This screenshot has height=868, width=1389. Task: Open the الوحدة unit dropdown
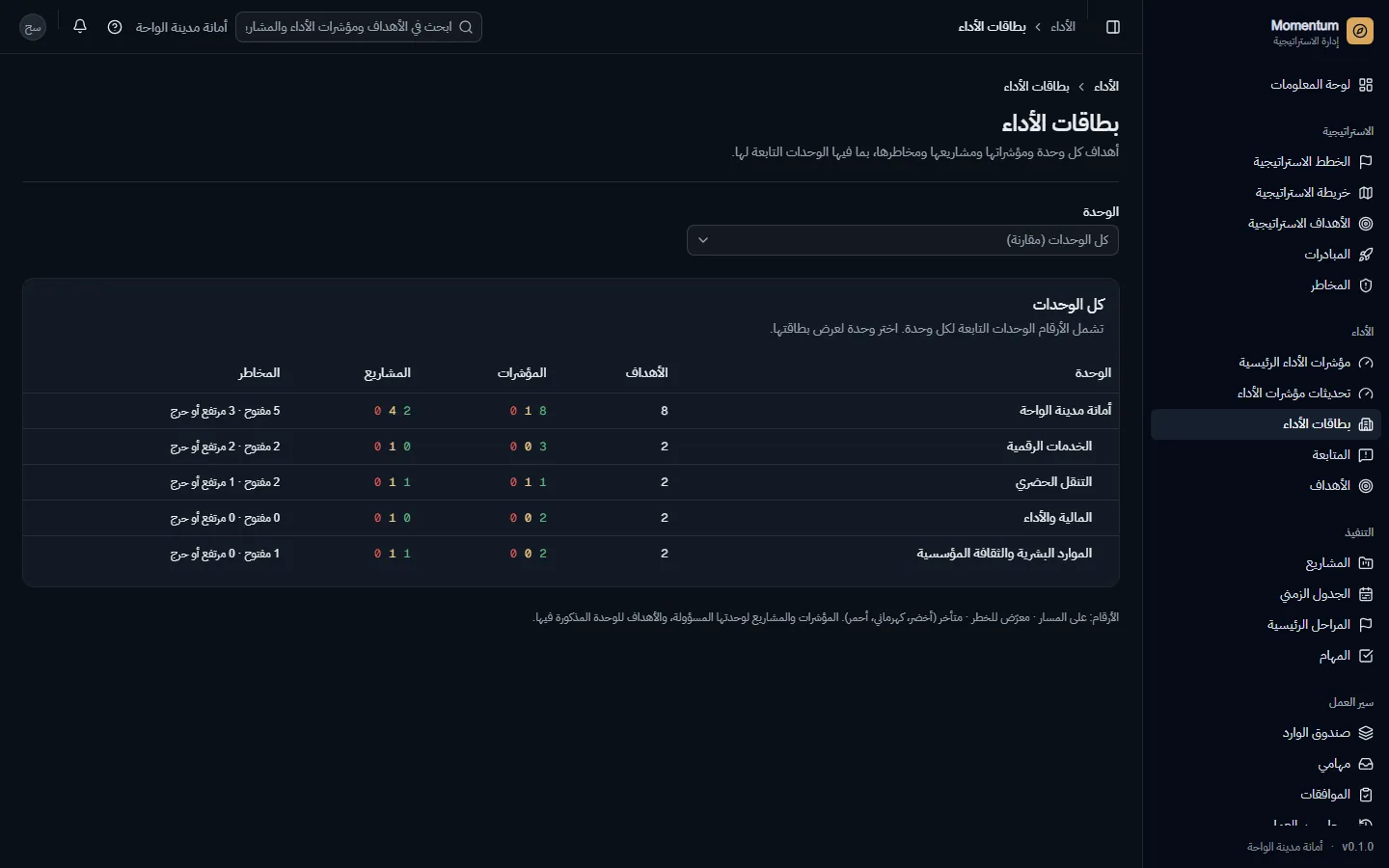pos(903,240)
